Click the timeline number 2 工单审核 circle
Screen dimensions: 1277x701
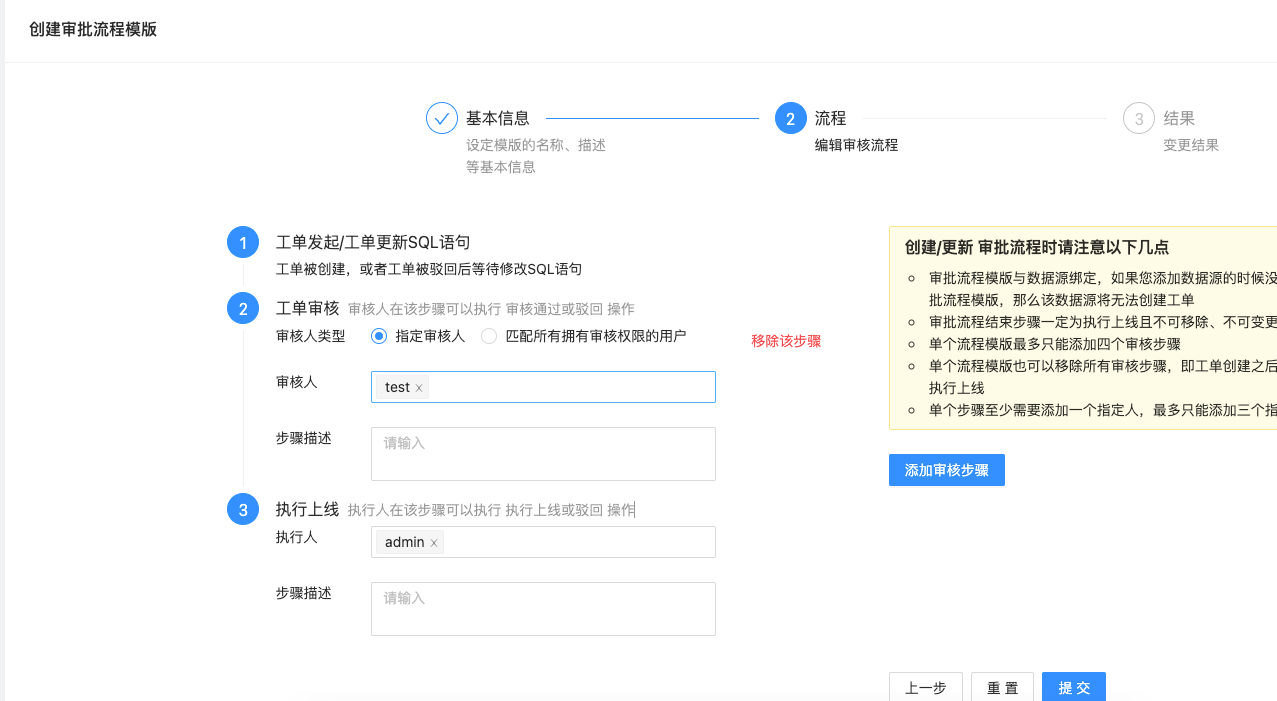(x=243, y=308)
